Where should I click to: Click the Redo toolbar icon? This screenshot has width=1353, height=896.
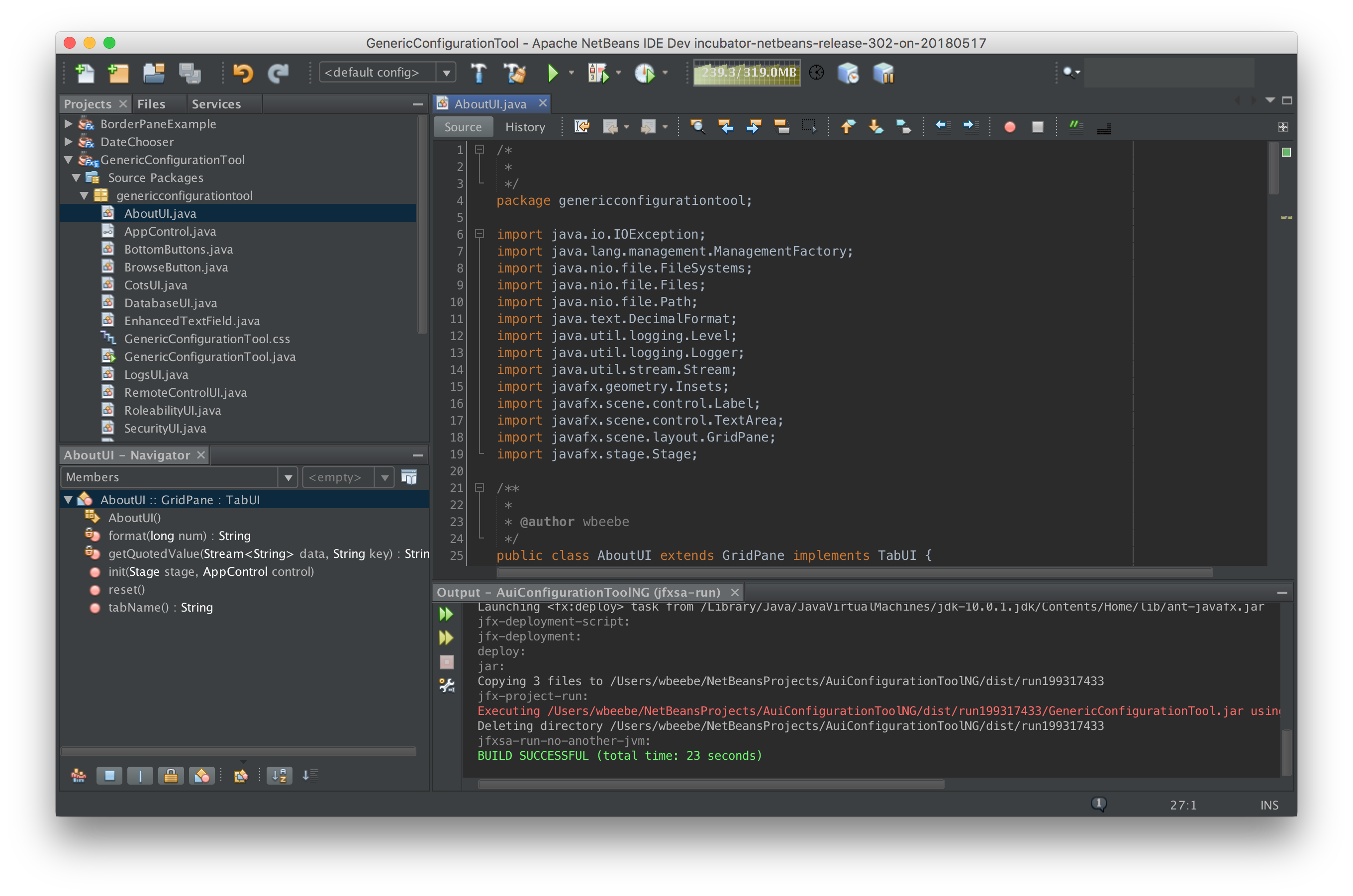[x=279, y=73]
